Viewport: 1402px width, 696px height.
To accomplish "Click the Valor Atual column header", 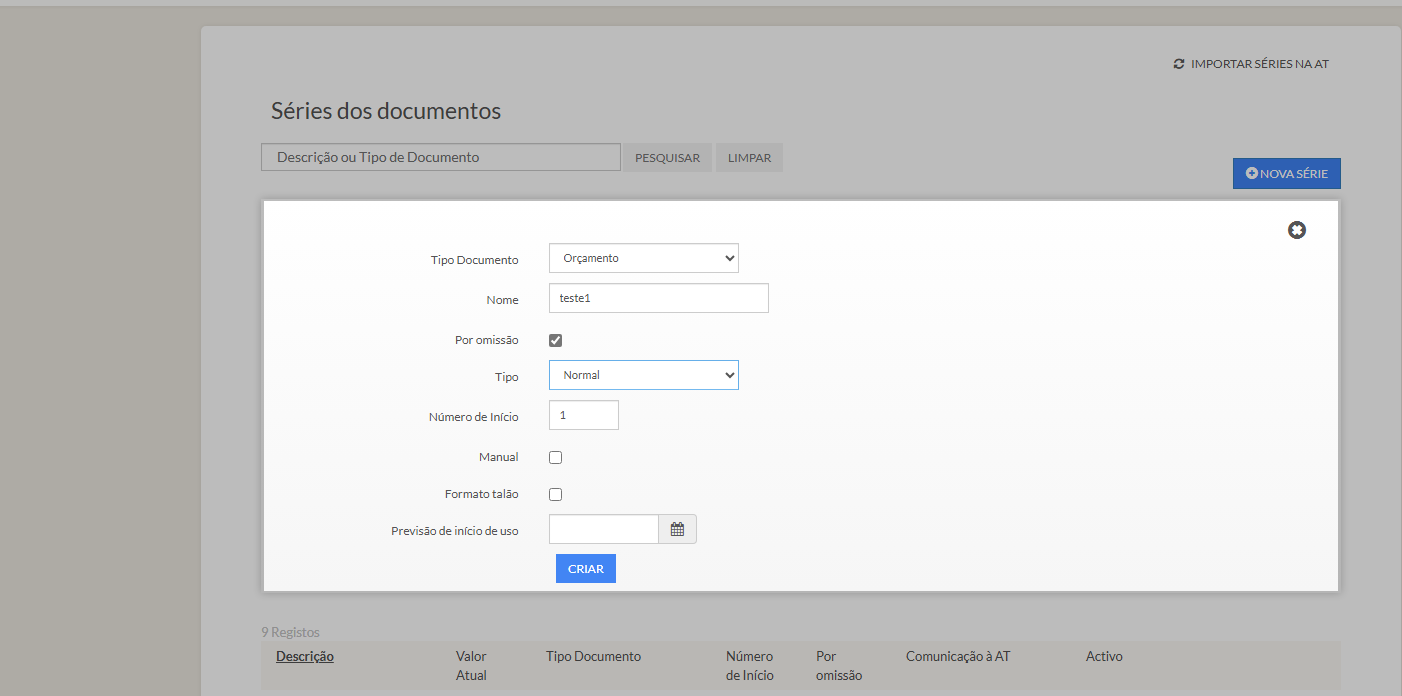I will coord(471,665).
